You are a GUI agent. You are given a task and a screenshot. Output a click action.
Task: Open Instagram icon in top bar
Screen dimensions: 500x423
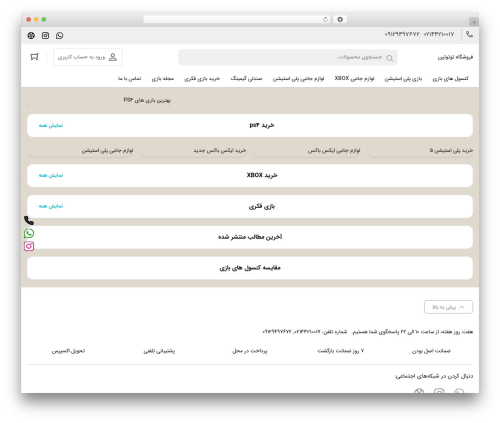45,35
